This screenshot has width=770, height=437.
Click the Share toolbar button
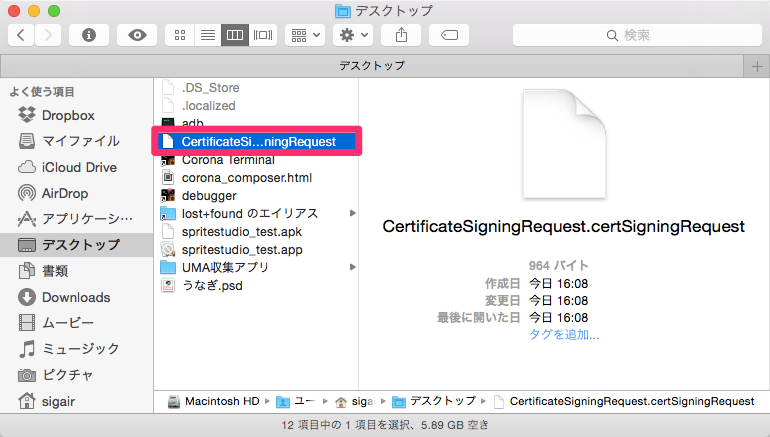[401, 35]
